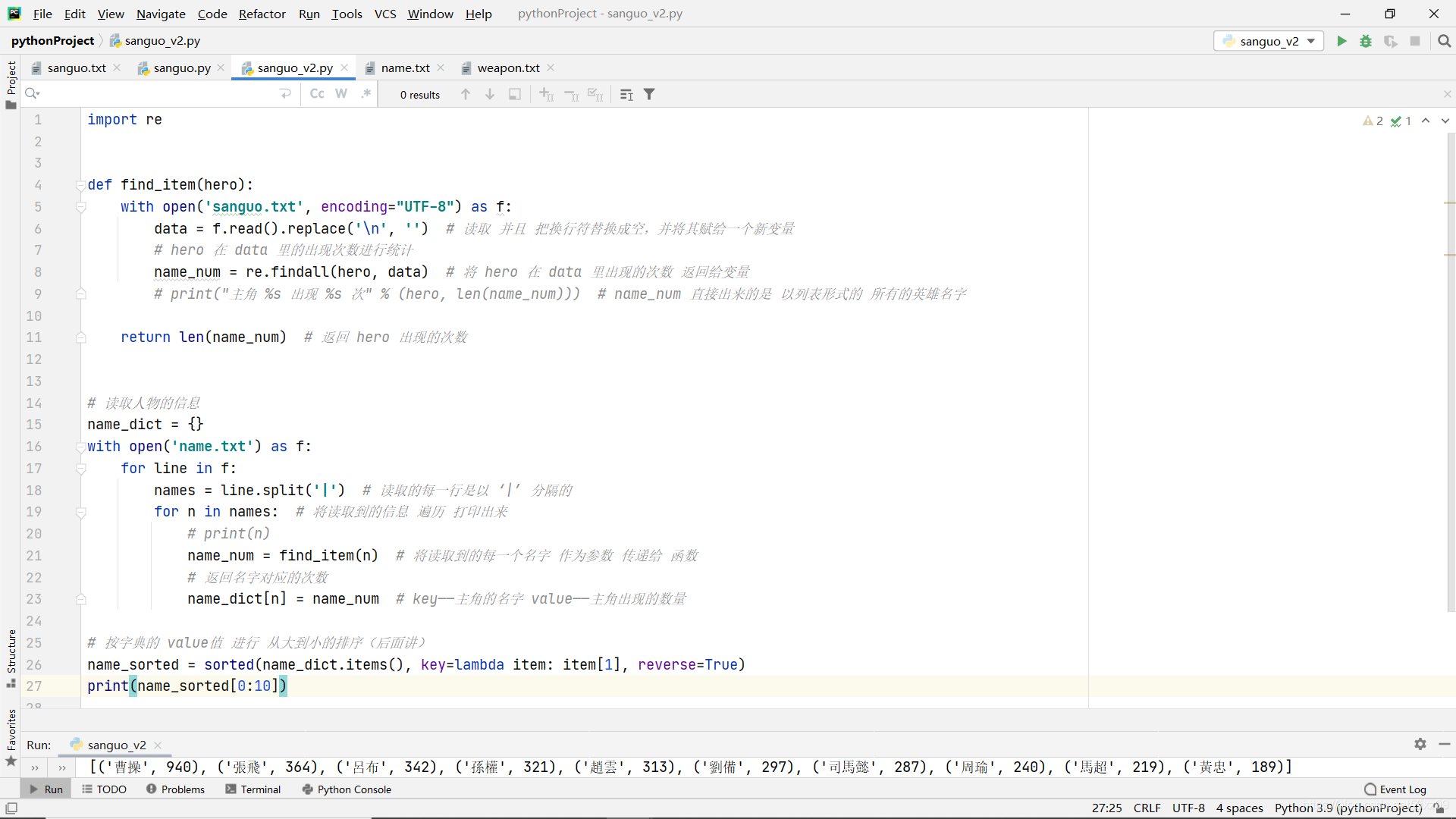The height and width of the screenshot is (819, 1456).
Task: Open the Tools menu
Action: click(347, 14)
